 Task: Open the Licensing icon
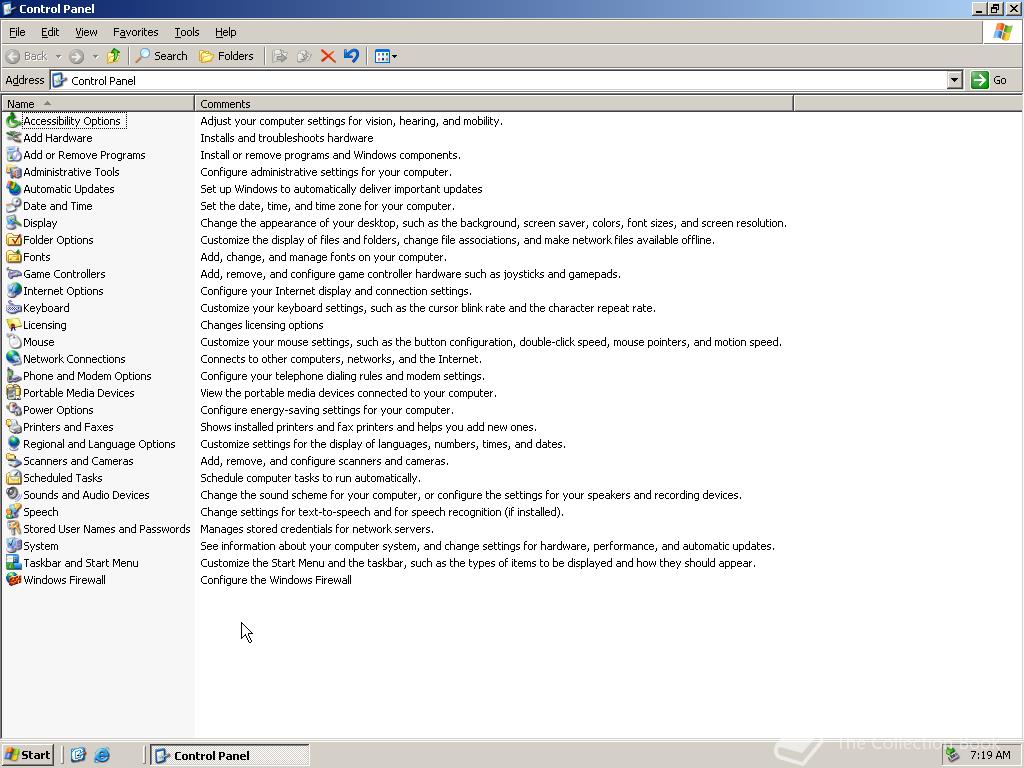tap(13, 325)
